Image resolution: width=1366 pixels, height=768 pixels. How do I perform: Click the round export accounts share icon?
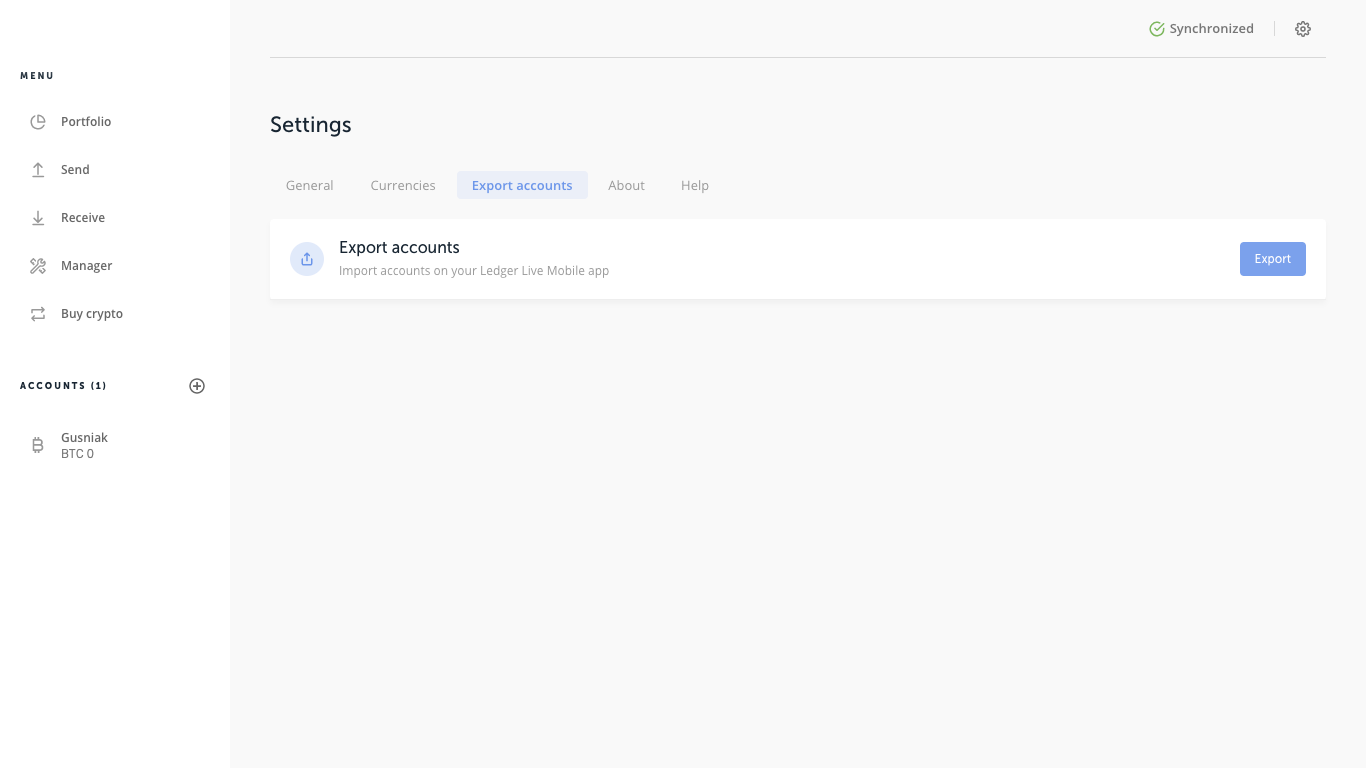click(307, 259)
